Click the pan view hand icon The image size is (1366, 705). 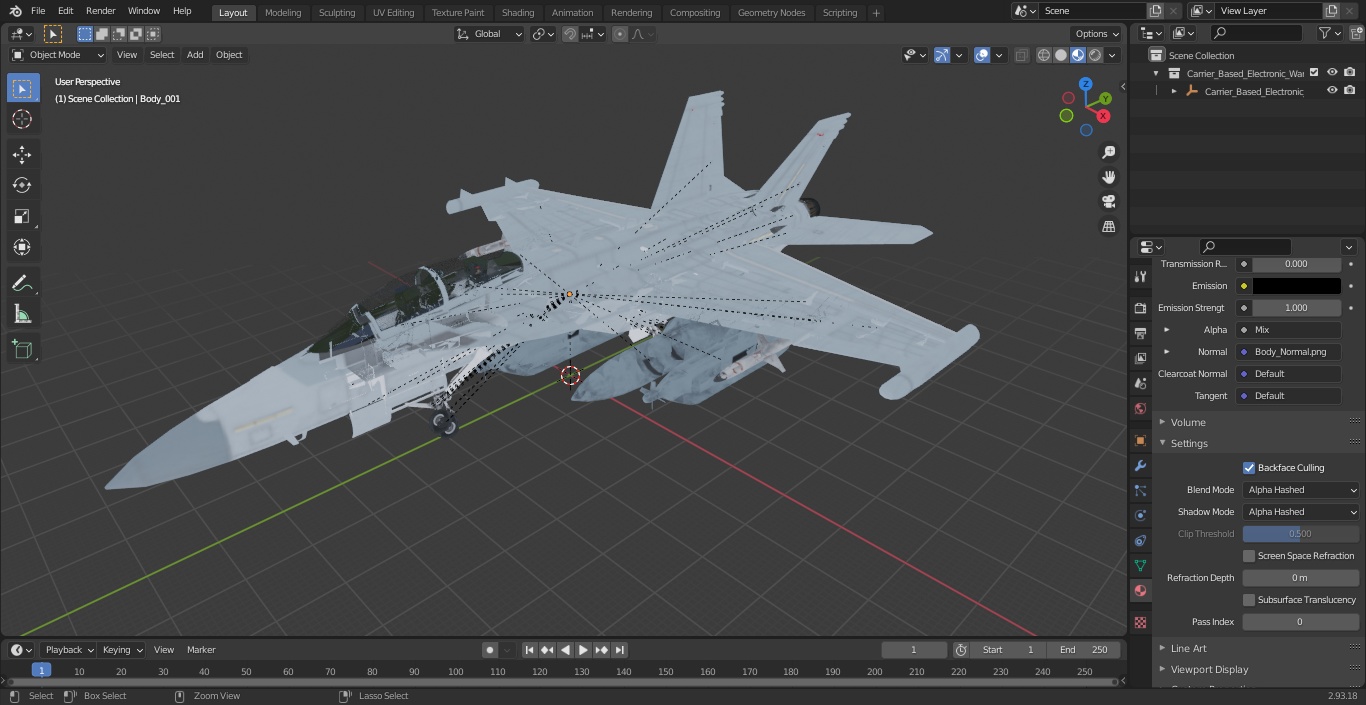click(x=1109, y=177)
